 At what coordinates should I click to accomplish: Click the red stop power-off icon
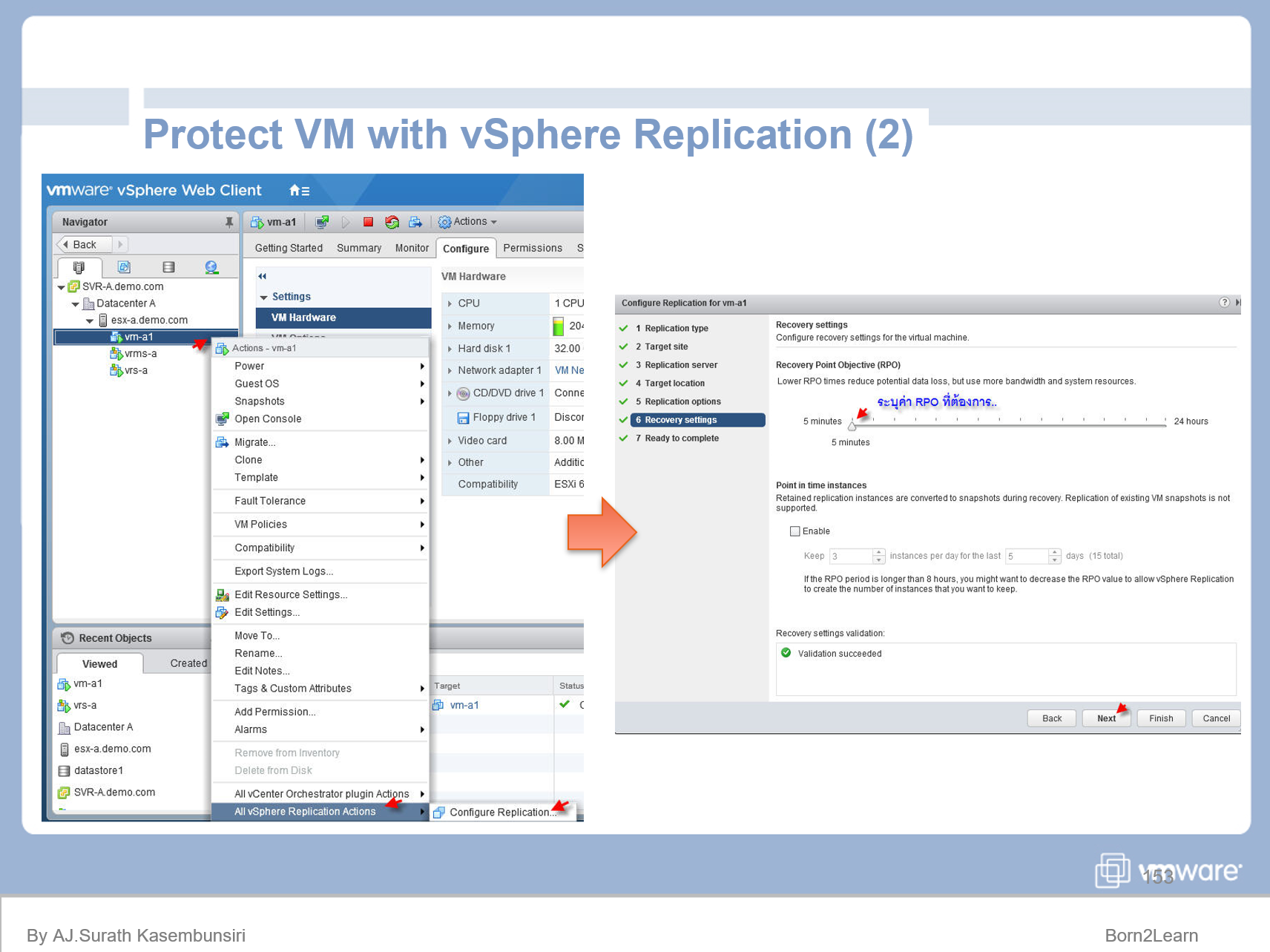click(367, 221)
